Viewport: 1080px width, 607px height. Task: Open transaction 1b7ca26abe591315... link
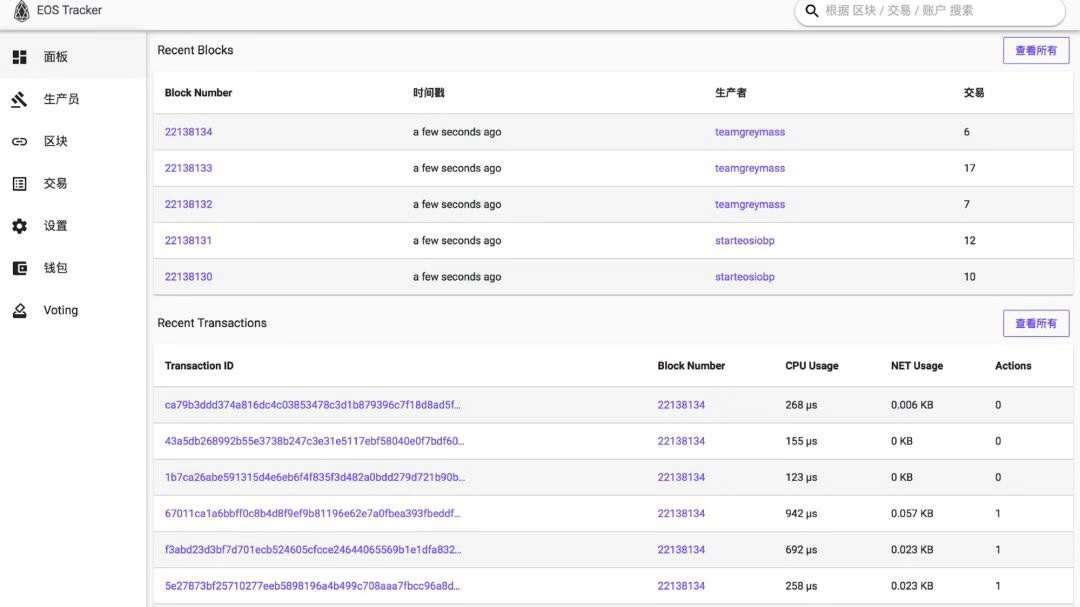tap(315, 477)
